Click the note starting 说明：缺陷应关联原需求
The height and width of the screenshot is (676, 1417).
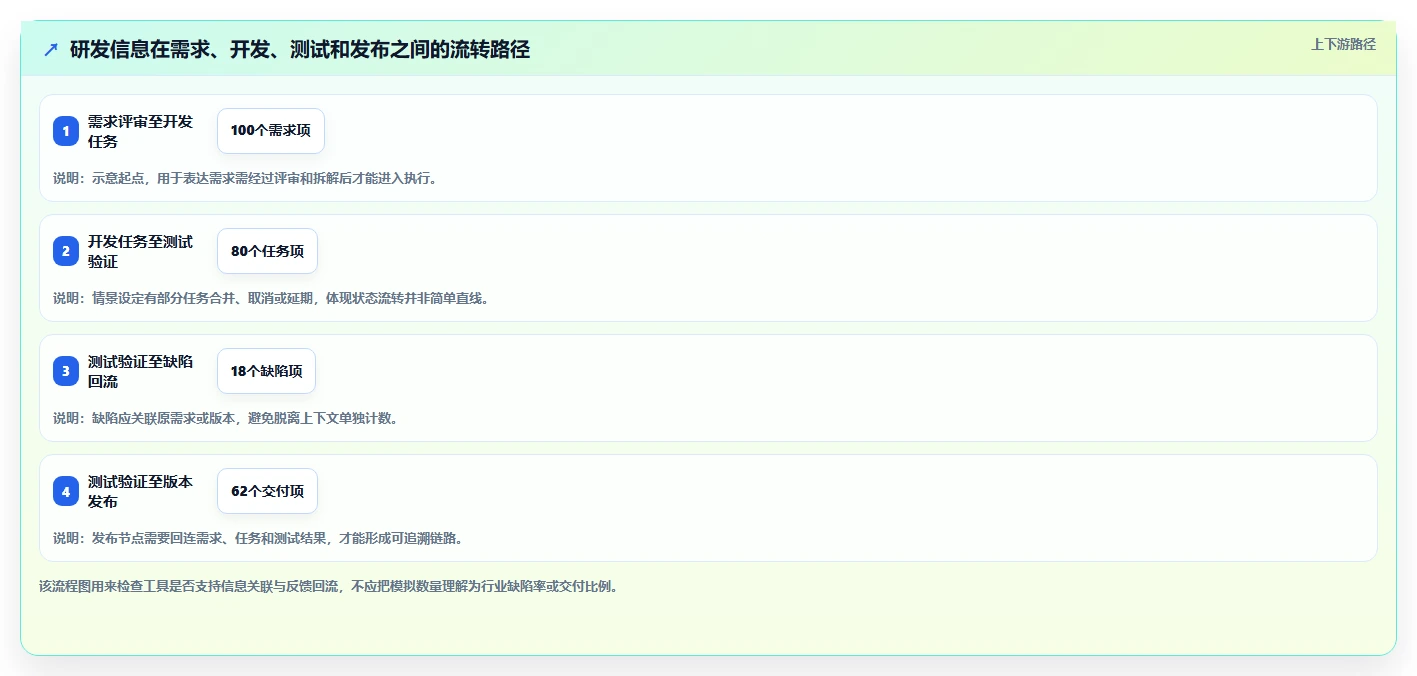click(226, 418)
